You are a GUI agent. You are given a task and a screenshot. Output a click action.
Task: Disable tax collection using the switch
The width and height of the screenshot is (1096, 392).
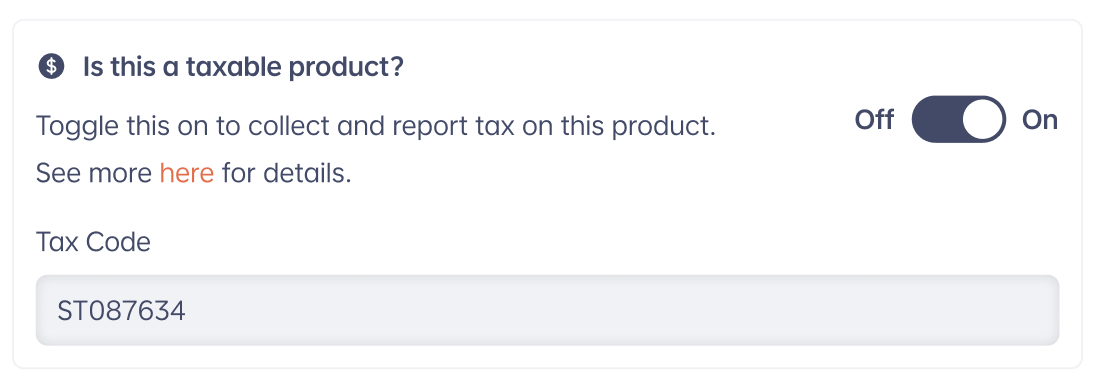tap(958, 119)
